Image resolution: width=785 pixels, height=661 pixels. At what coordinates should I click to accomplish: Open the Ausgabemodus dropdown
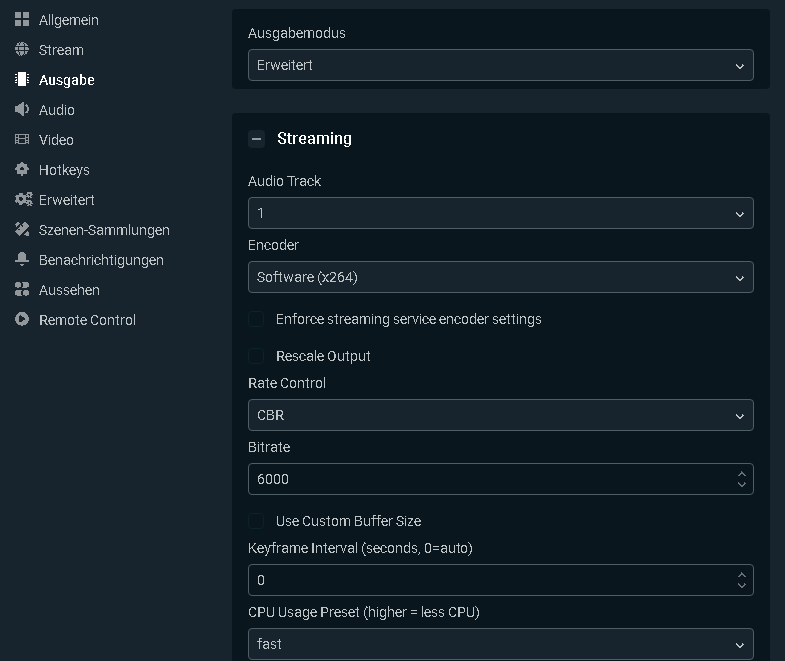tap(500, 66)
